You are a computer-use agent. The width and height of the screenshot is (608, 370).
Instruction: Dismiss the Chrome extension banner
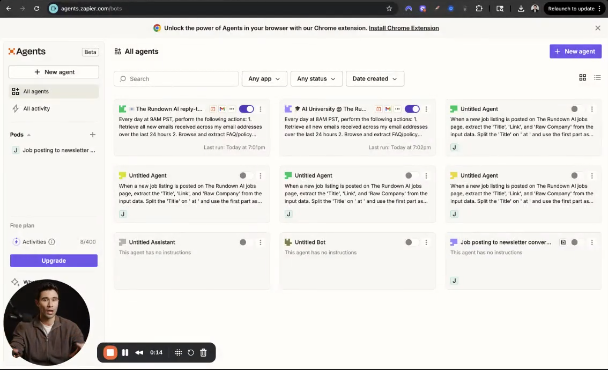(x=598, y=28)
